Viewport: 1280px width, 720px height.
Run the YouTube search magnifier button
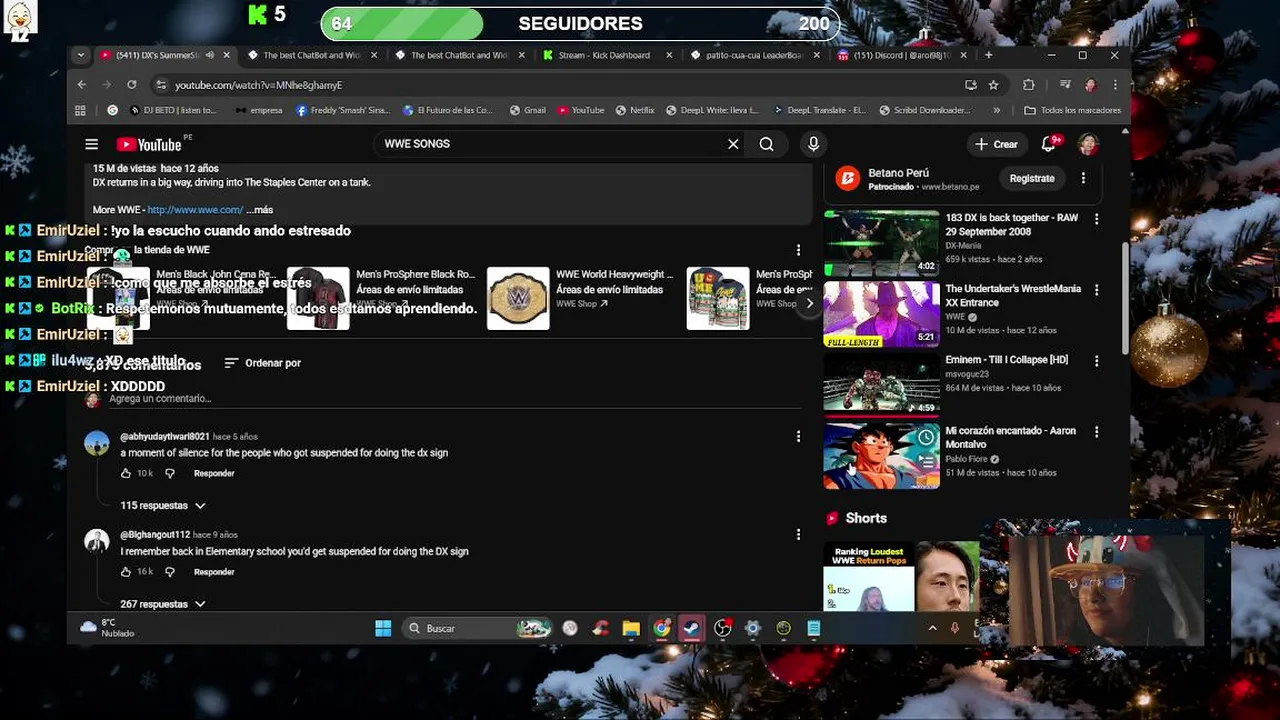[x=766, y=144]
